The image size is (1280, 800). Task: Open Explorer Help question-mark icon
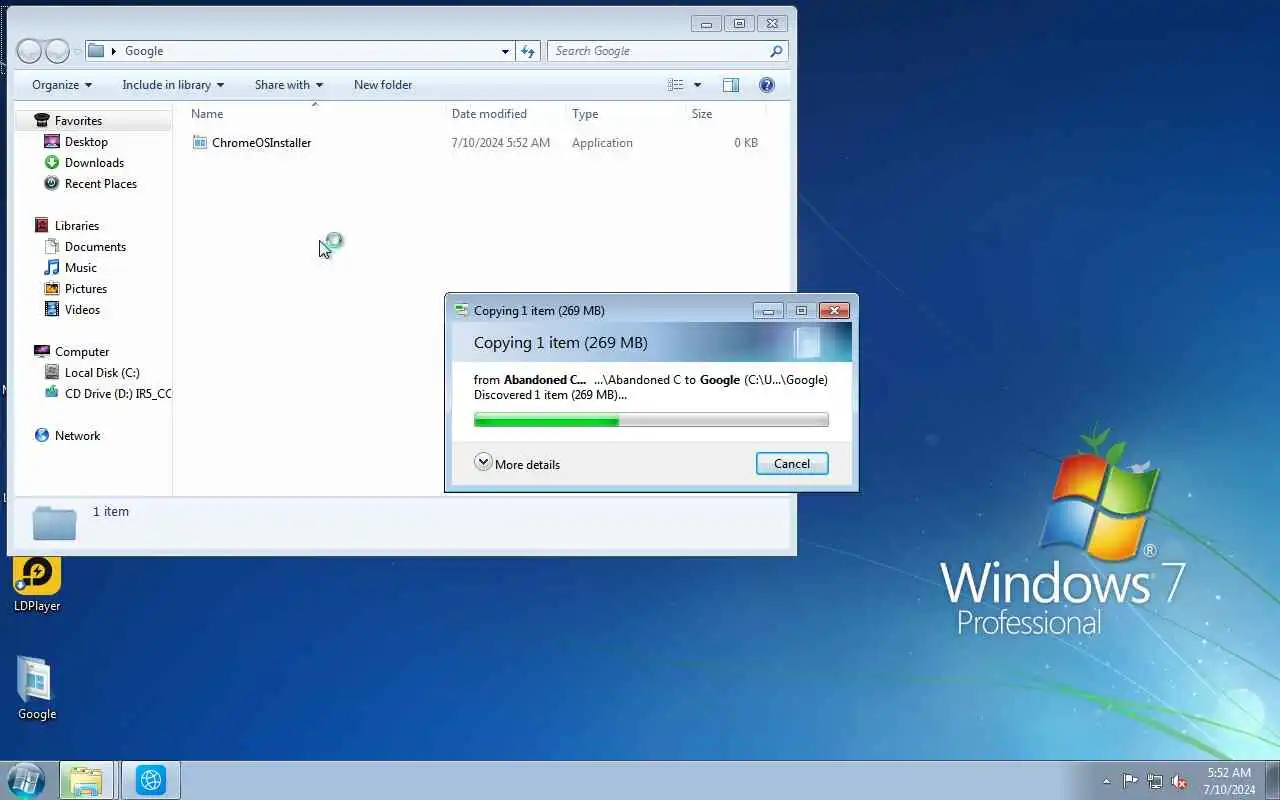[x=767, y=85]
